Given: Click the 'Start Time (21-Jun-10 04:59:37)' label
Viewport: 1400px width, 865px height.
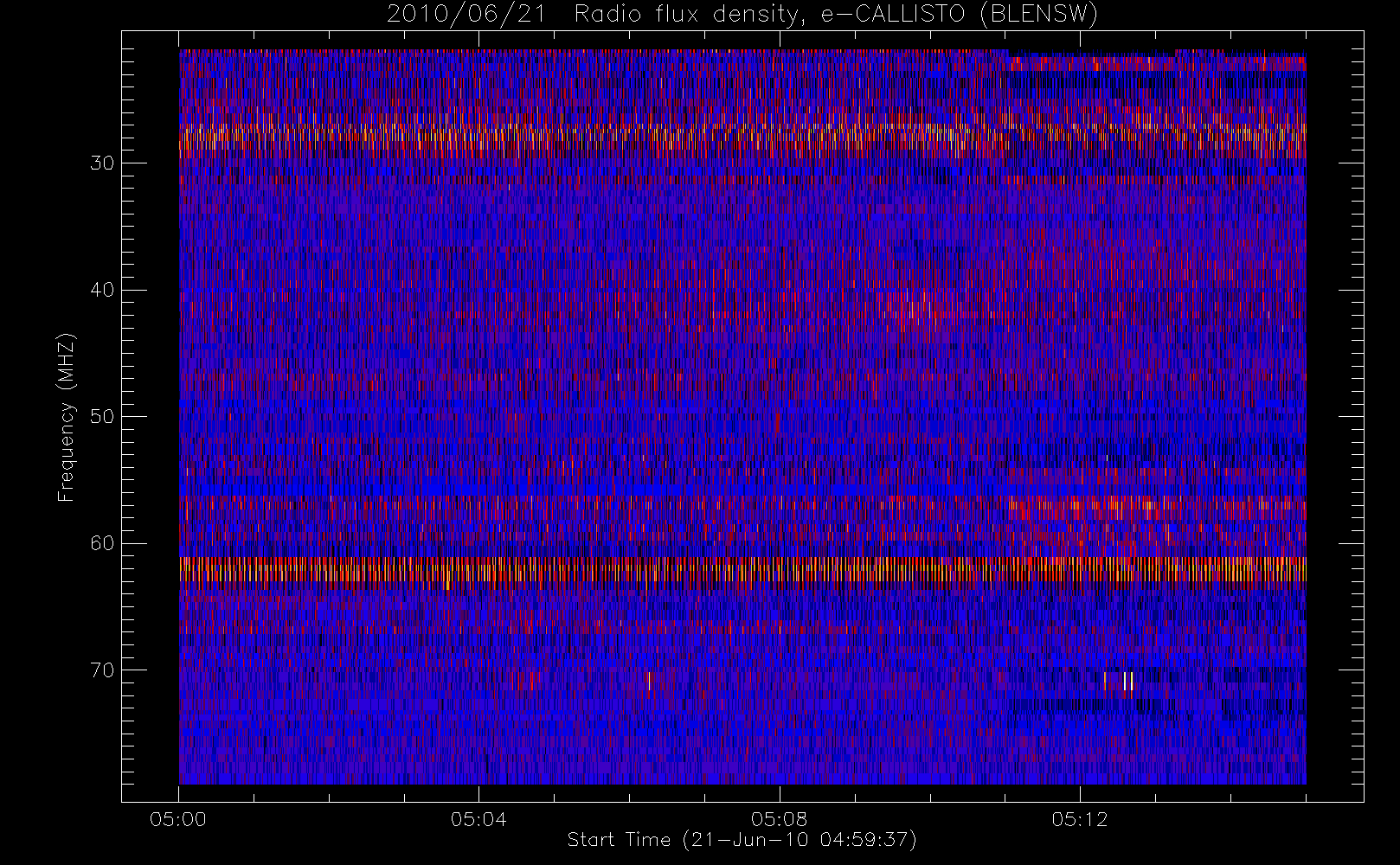Looking at the screenshot, I should (742, 840).
